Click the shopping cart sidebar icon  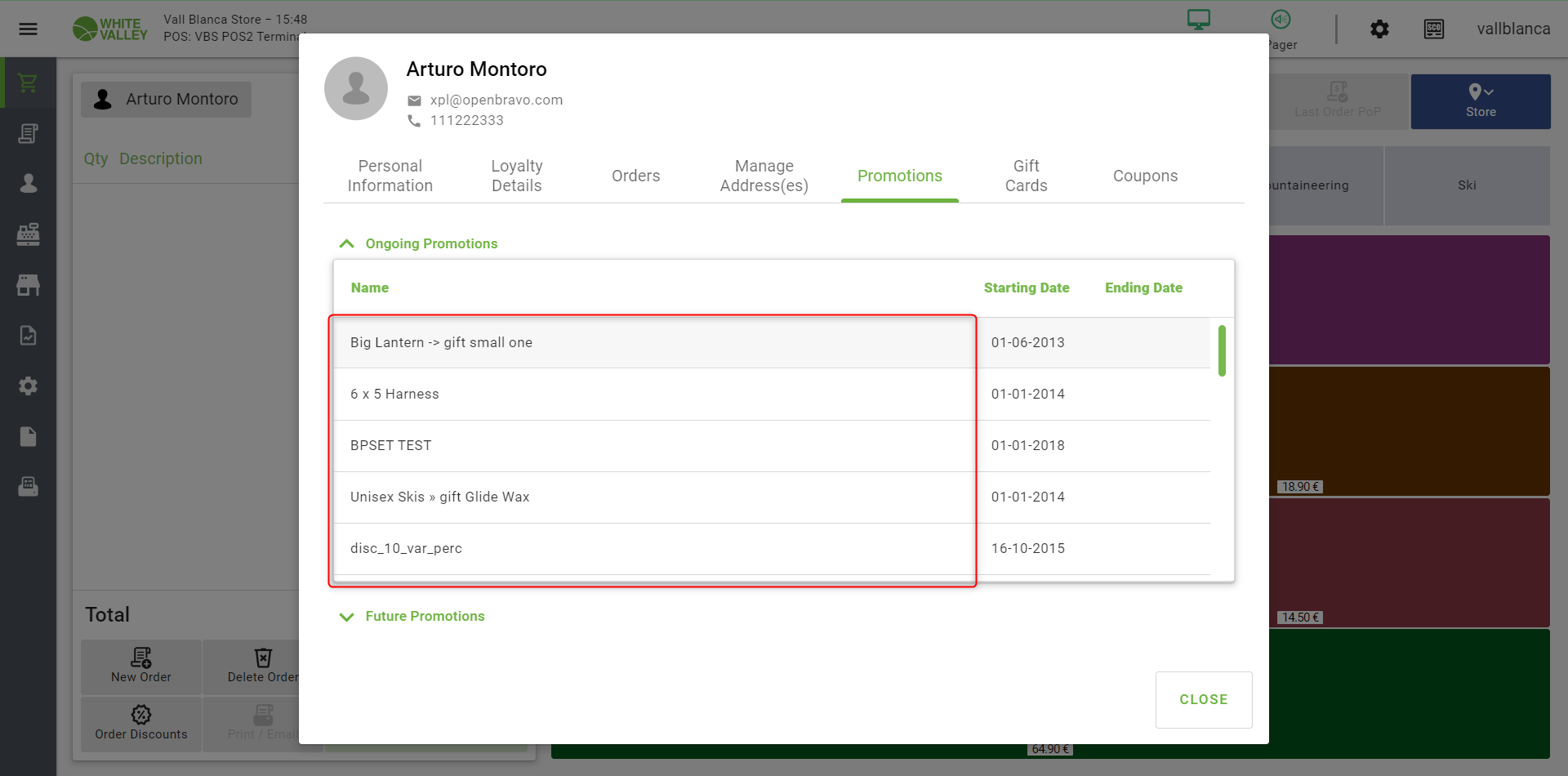(x=28, y=83)
